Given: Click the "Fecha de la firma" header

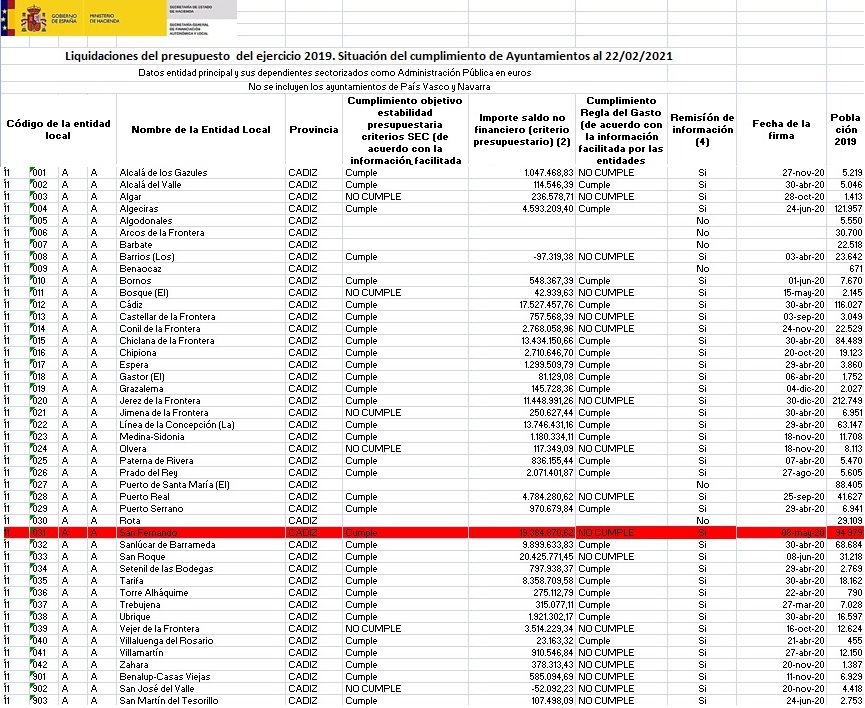Looking at the screenshot, I should coord(781,130).
